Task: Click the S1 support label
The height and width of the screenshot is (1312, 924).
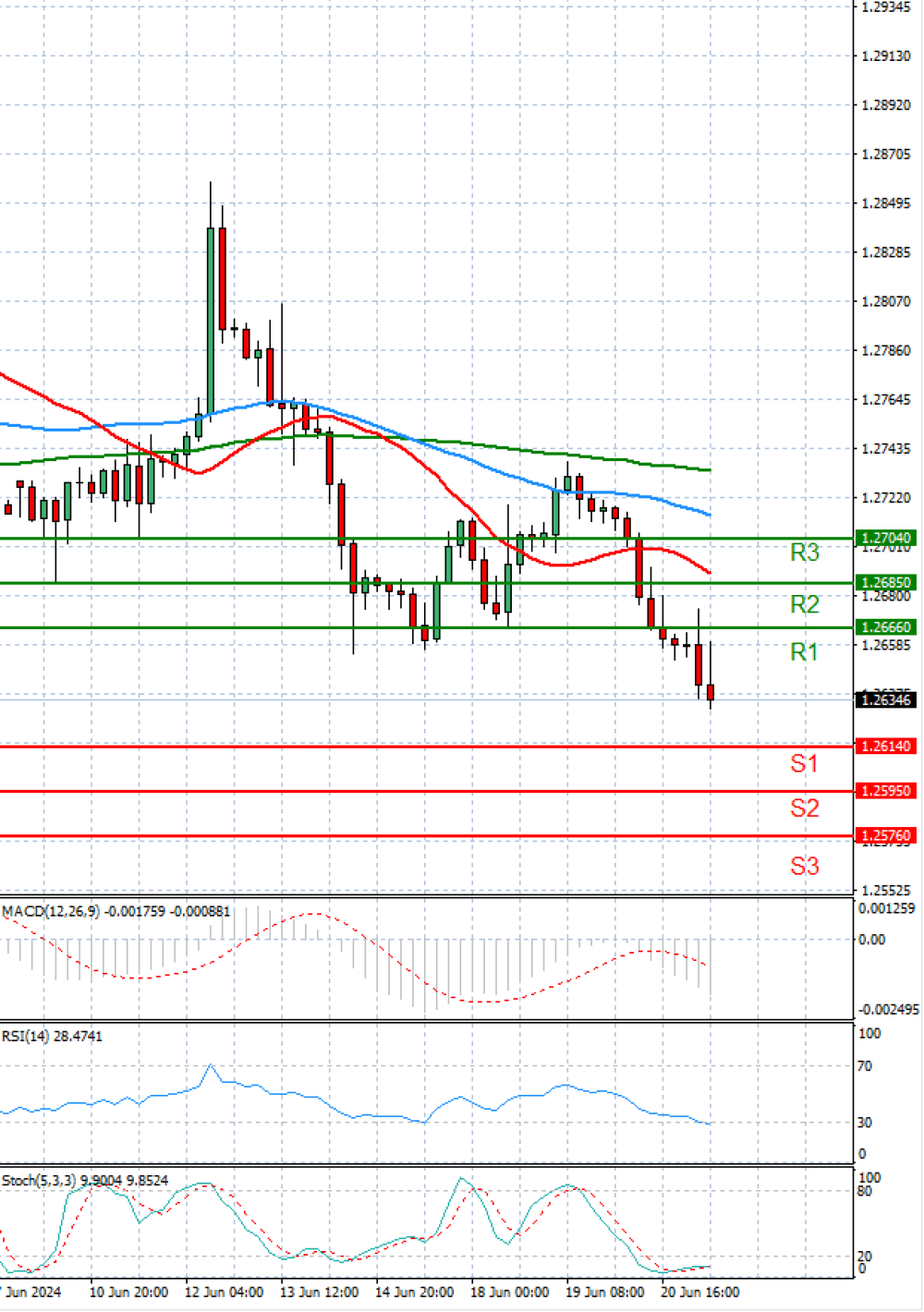Action: (x=804, y=763)
